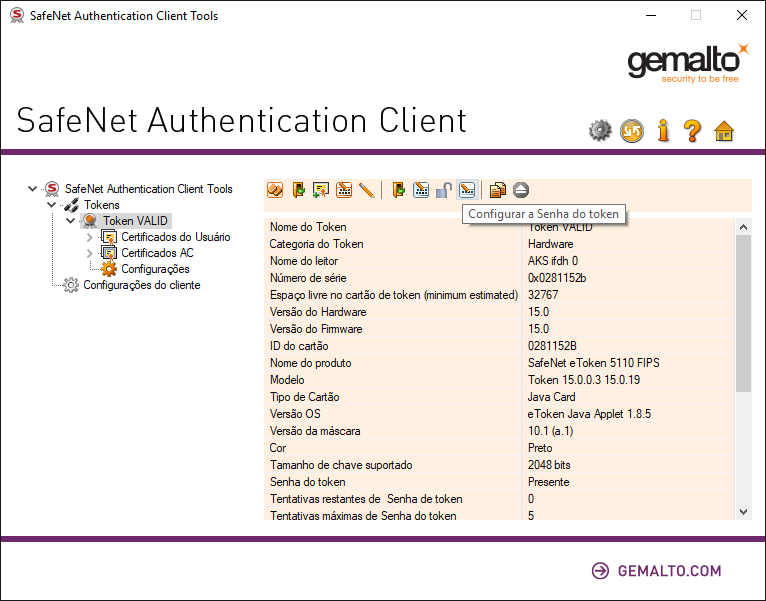The height and width of the screenshot is (601, 766).
Task: Click the open padlock Unlock Token icon
Action: 444,190
